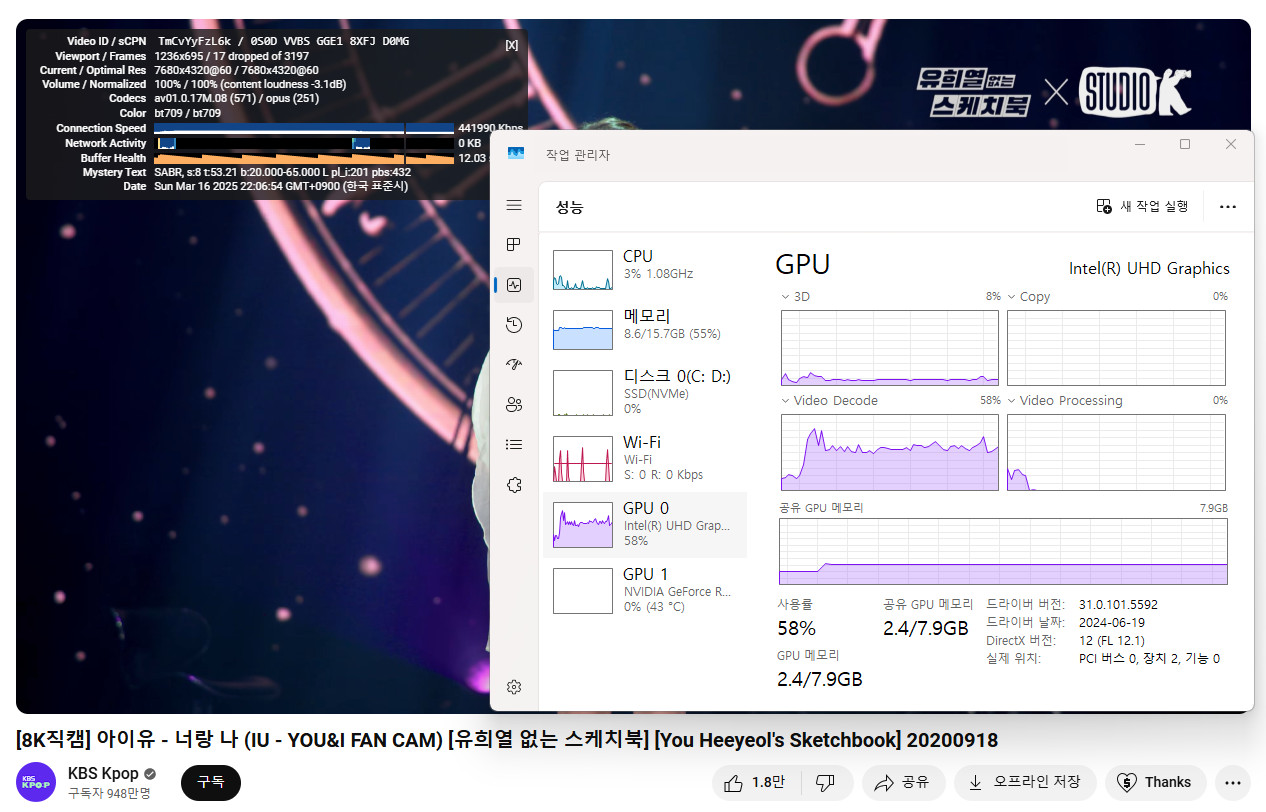Click 공유 (share) button under video
The image size is (1266, 812).
[x=902, y=782]
